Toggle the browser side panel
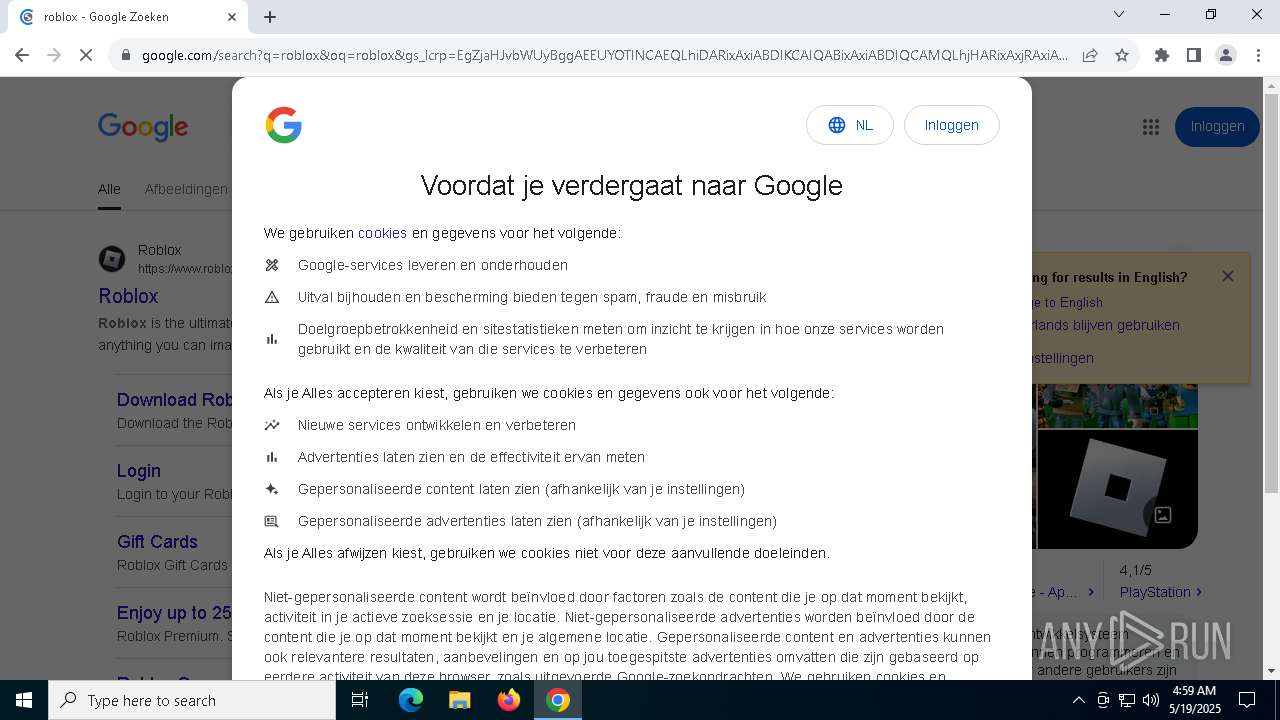Viewport: 1280px width, 720px height. pos(1194,55)
